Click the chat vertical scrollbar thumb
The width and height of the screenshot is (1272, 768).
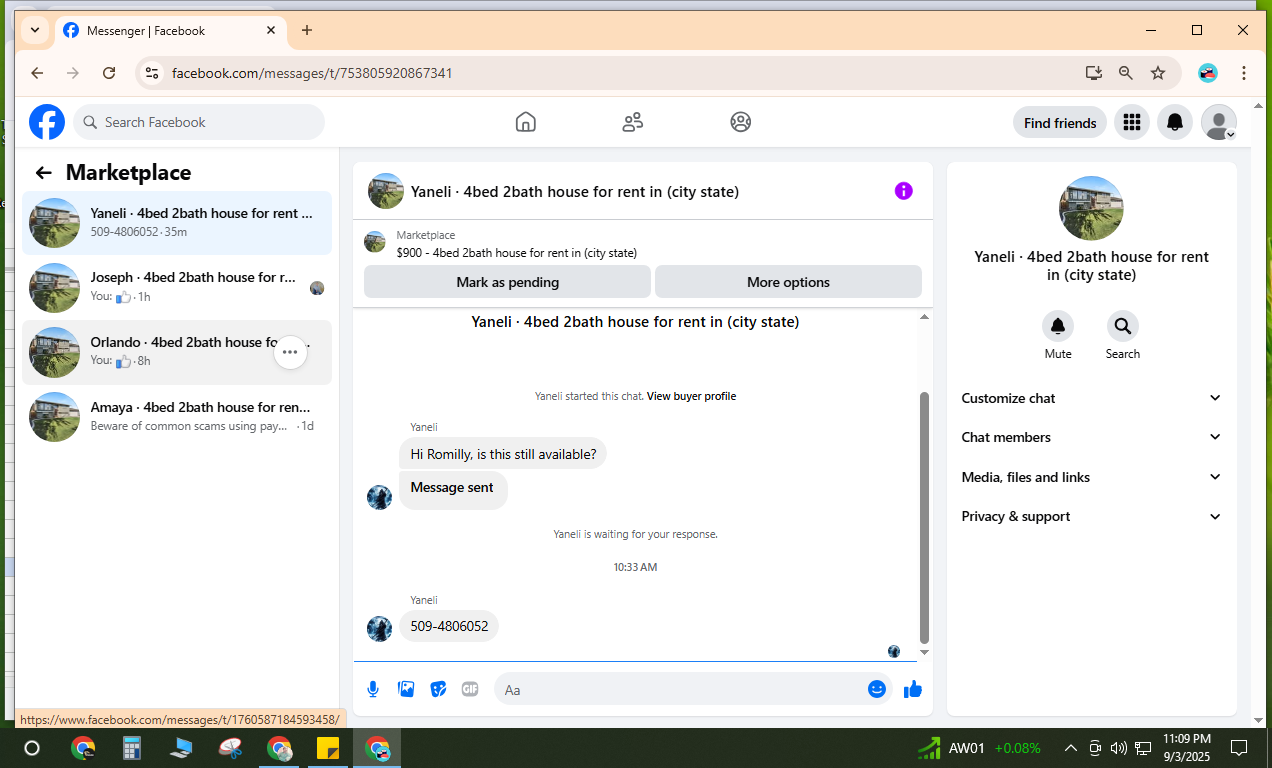click(924, 517)
